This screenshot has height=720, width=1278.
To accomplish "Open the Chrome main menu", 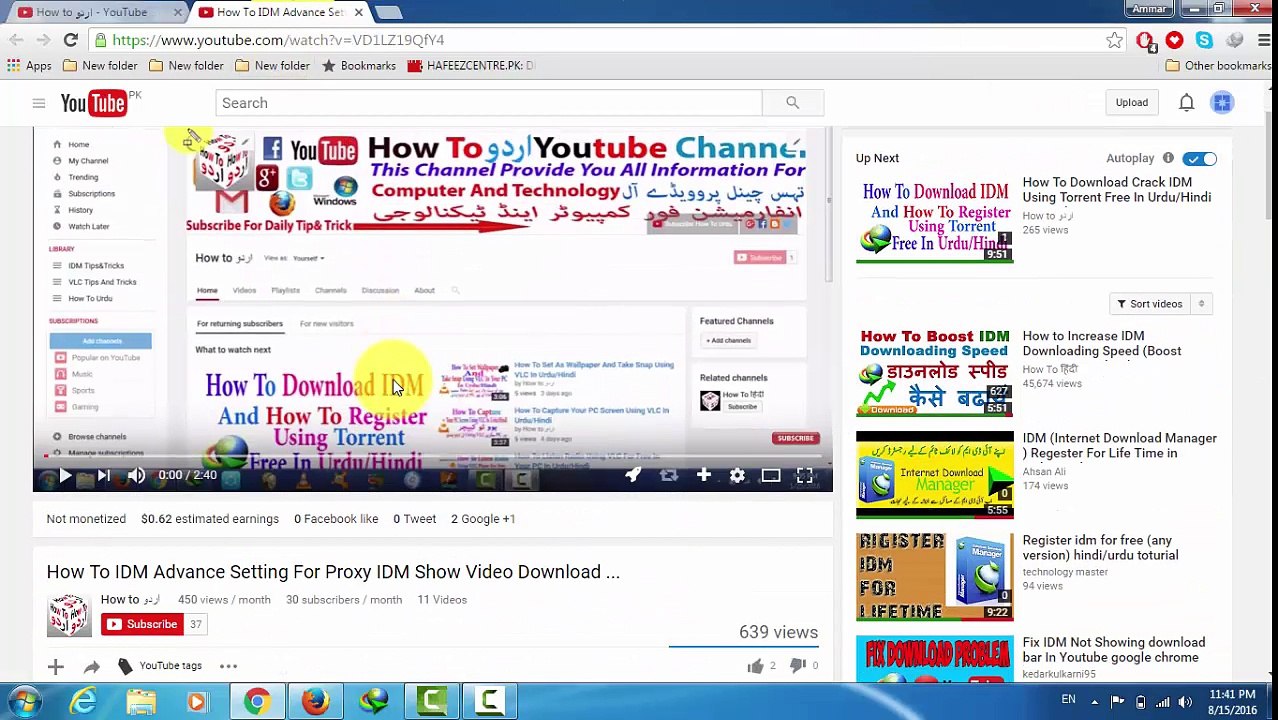I will [x=1264, y=40].
